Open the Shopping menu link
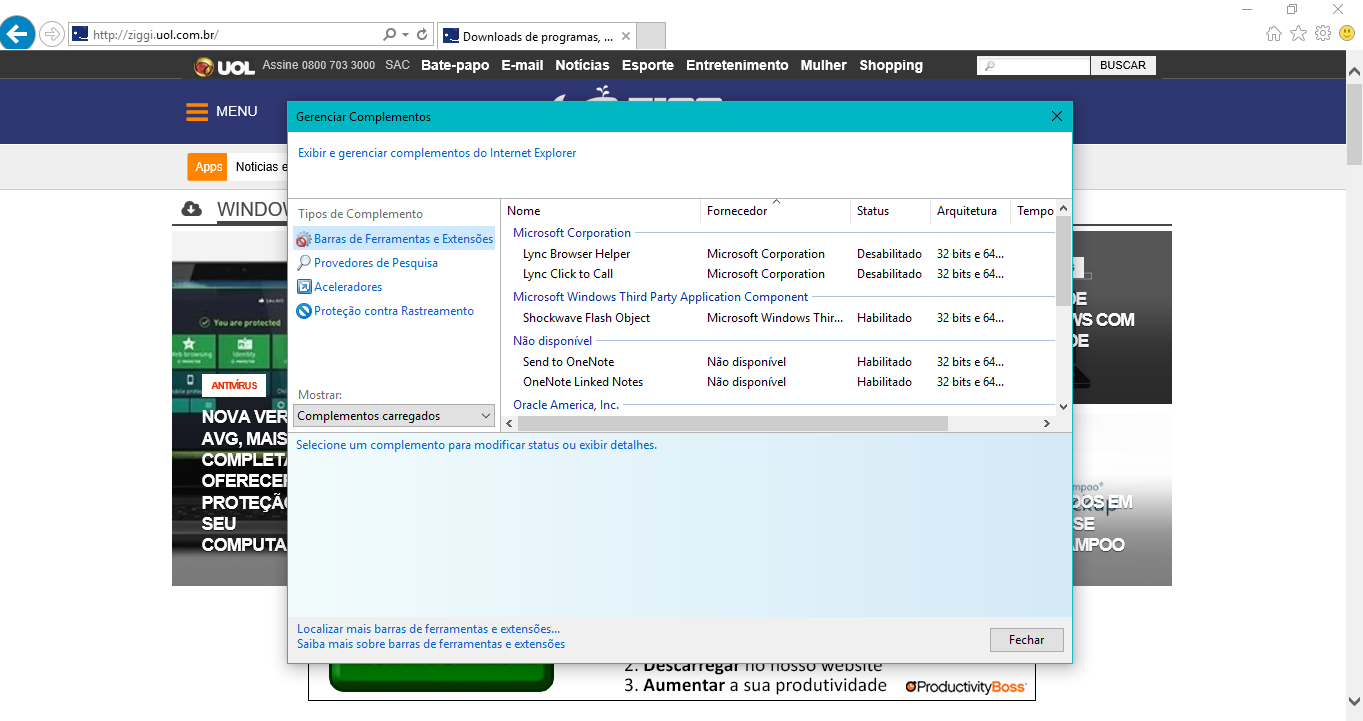 (x=891, y=65)
